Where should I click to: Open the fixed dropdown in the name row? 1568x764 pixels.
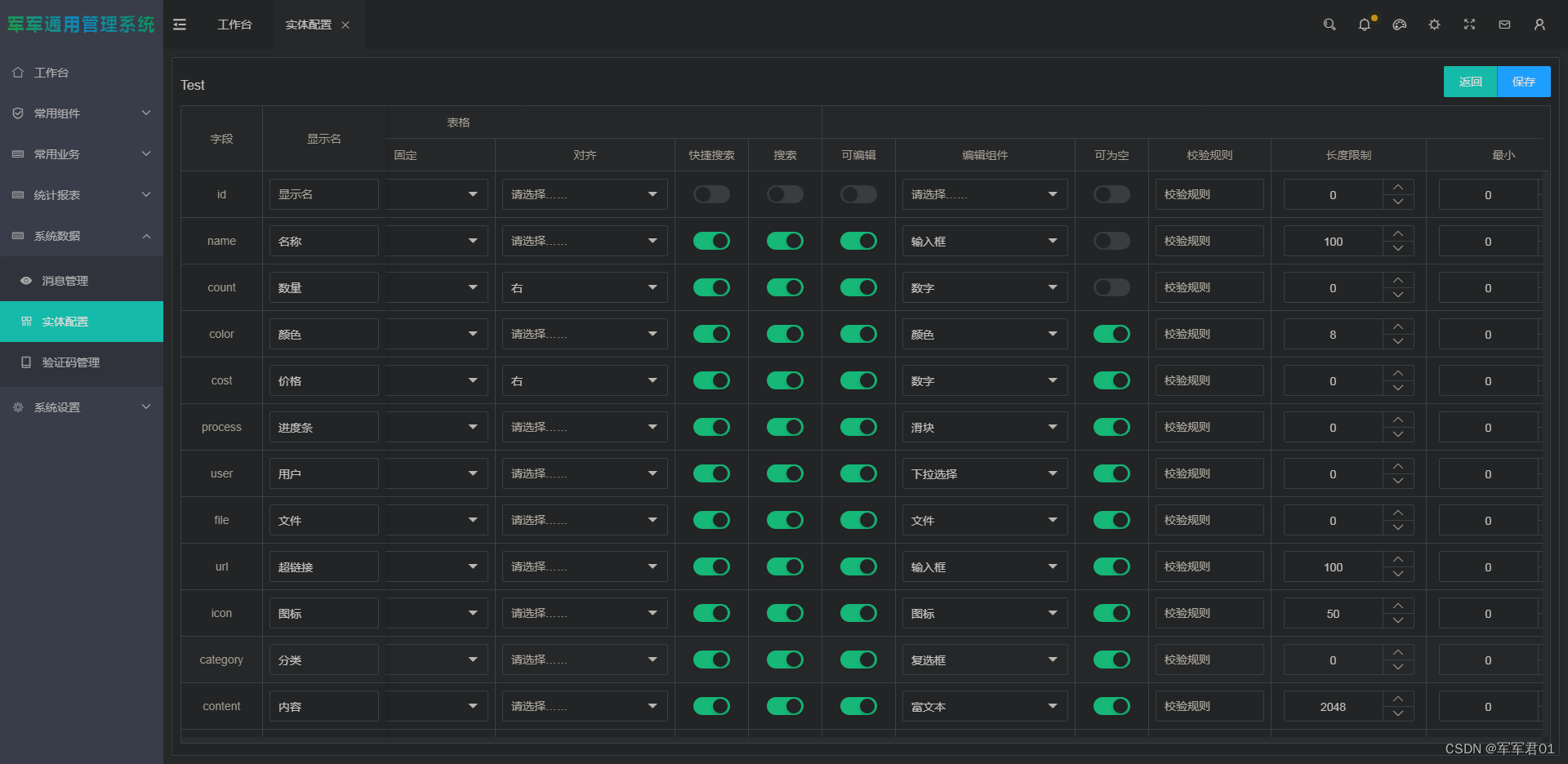point(437,241)
